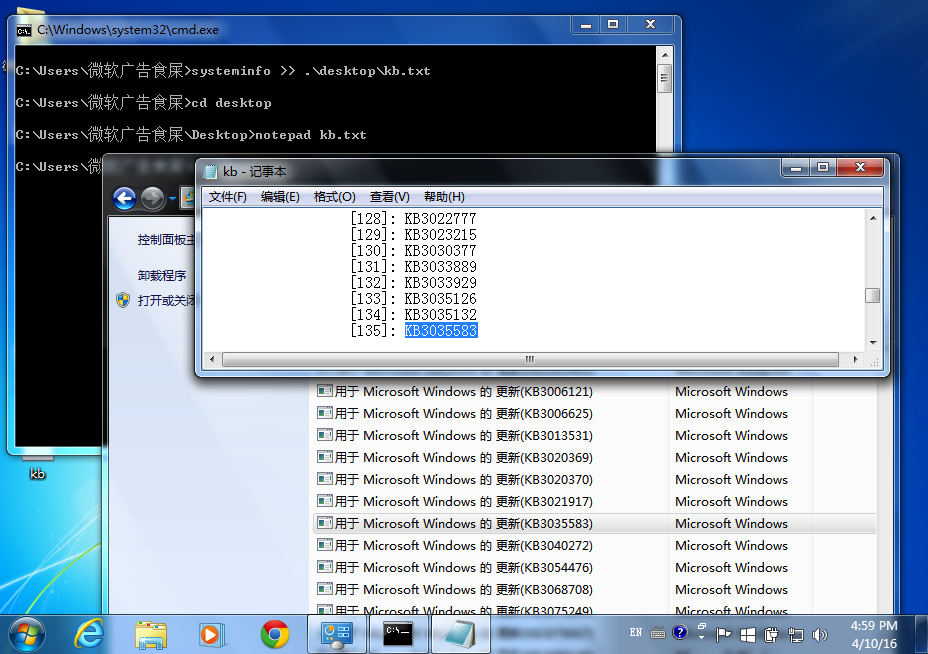Click line [130]: KB3030377 in Notepad
The width and height of the screenshot is (928, 654).
(413, 250)
